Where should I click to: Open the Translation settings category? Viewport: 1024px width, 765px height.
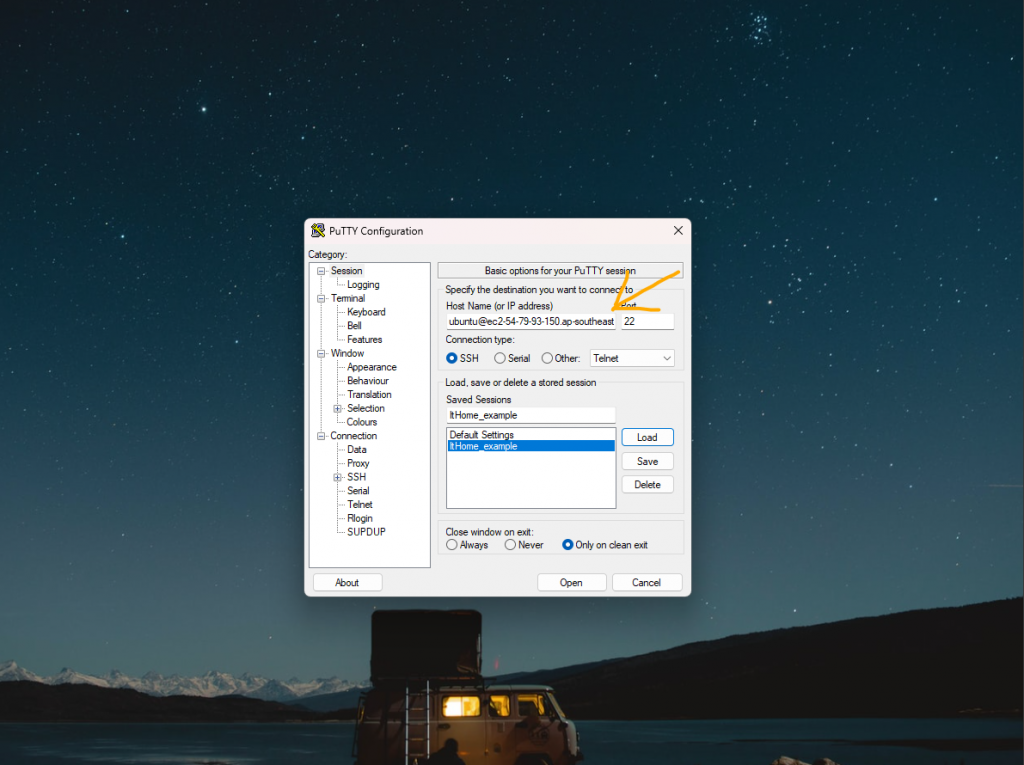click(369, 394)
